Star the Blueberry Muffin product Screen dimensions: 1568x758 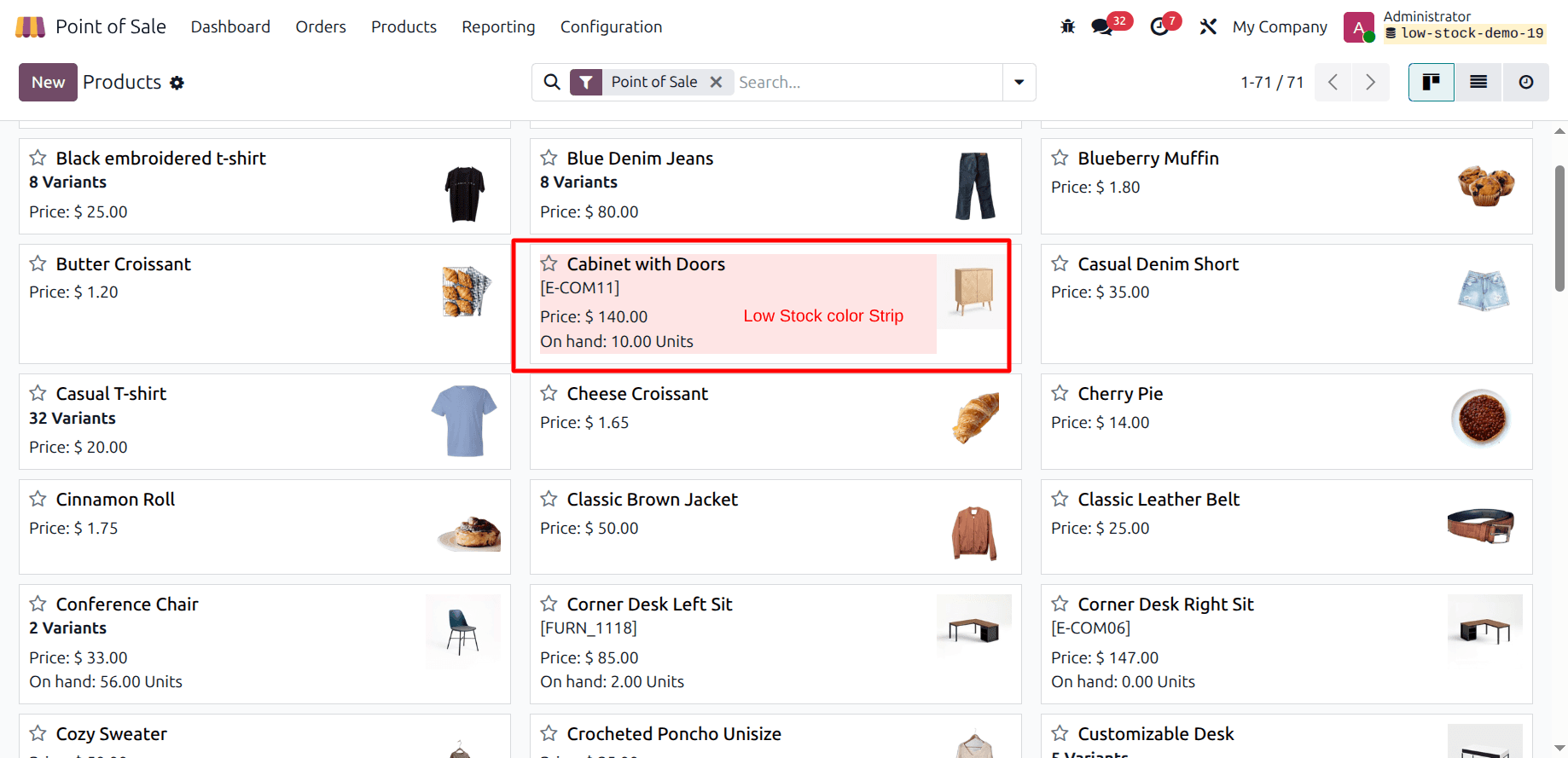pos(1060,158)
